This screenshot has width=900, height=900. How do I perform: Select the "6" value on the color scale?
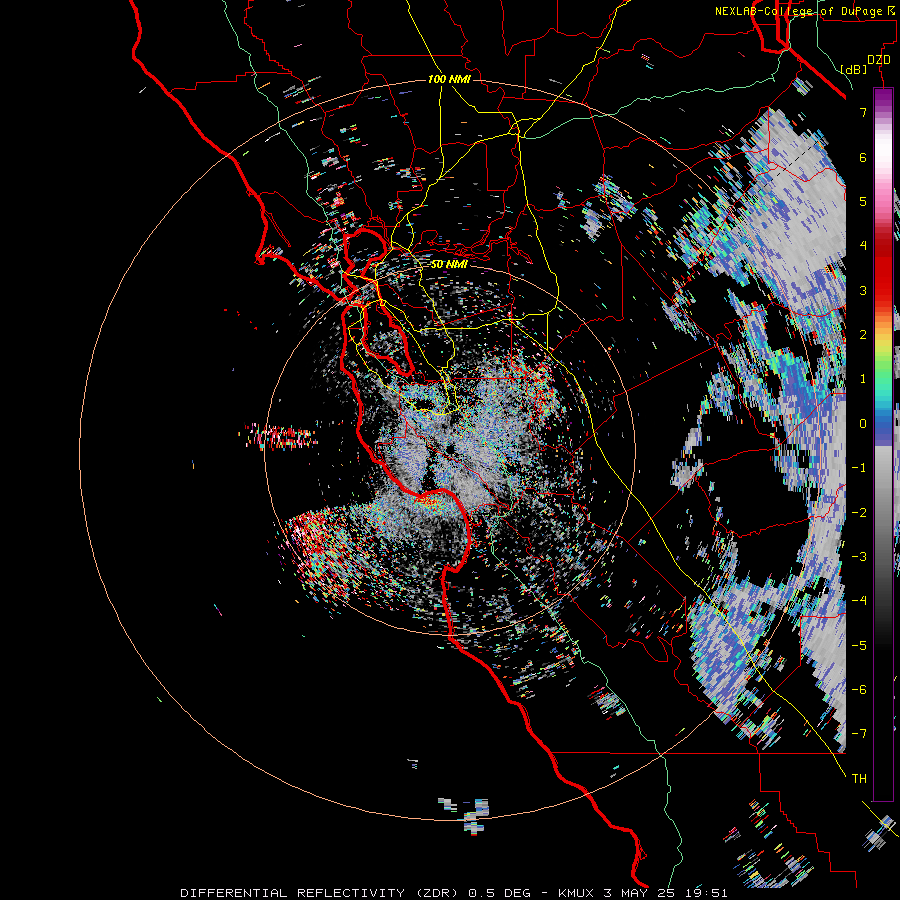coord(863,157)
